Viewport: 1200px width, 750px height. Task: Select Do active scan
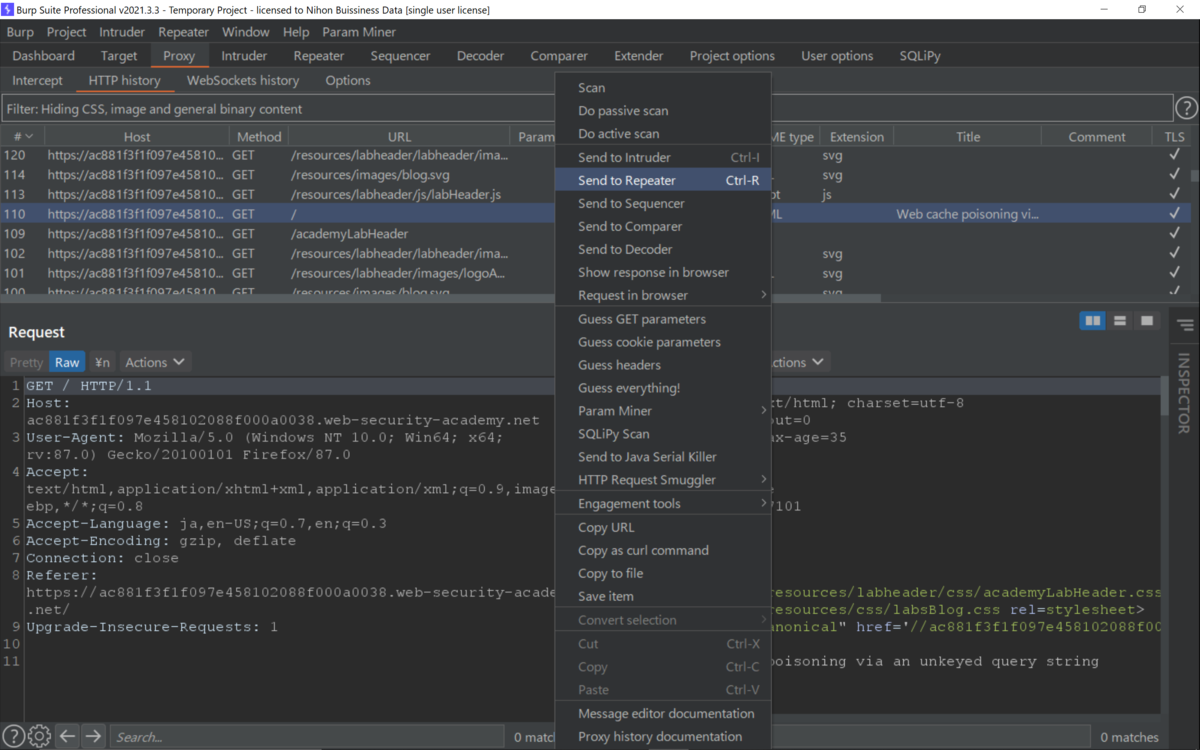(663, 134)
